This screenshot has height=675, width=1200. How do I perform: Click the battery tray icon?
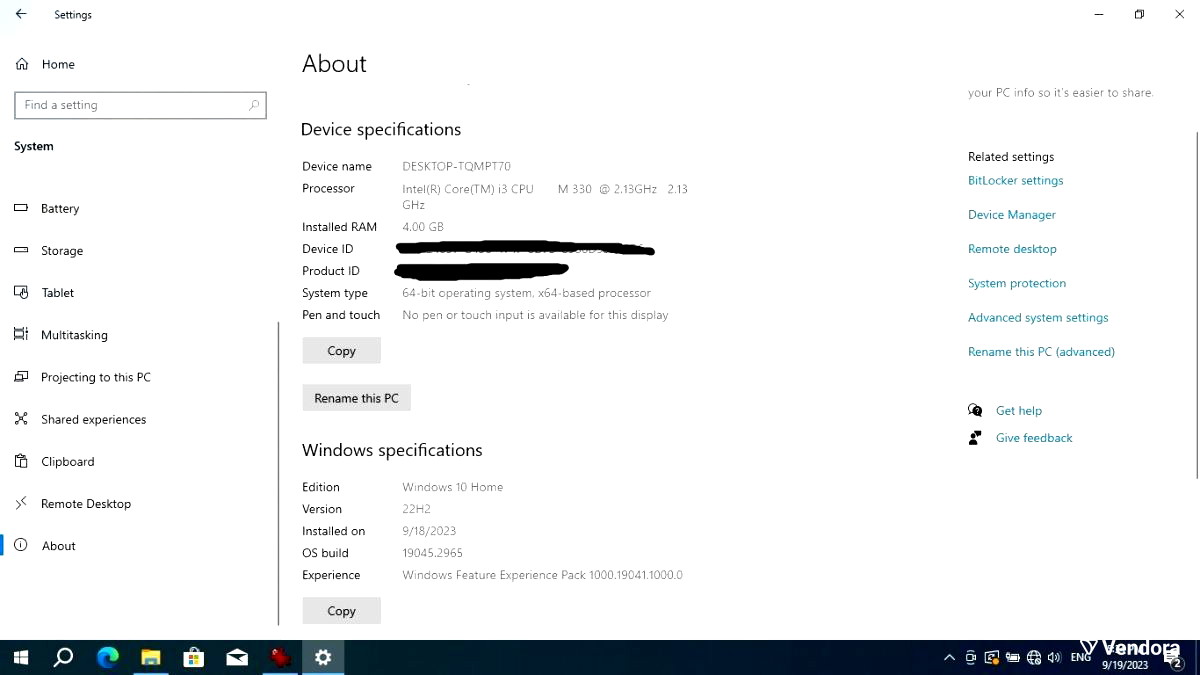(x=1013, y=657)
